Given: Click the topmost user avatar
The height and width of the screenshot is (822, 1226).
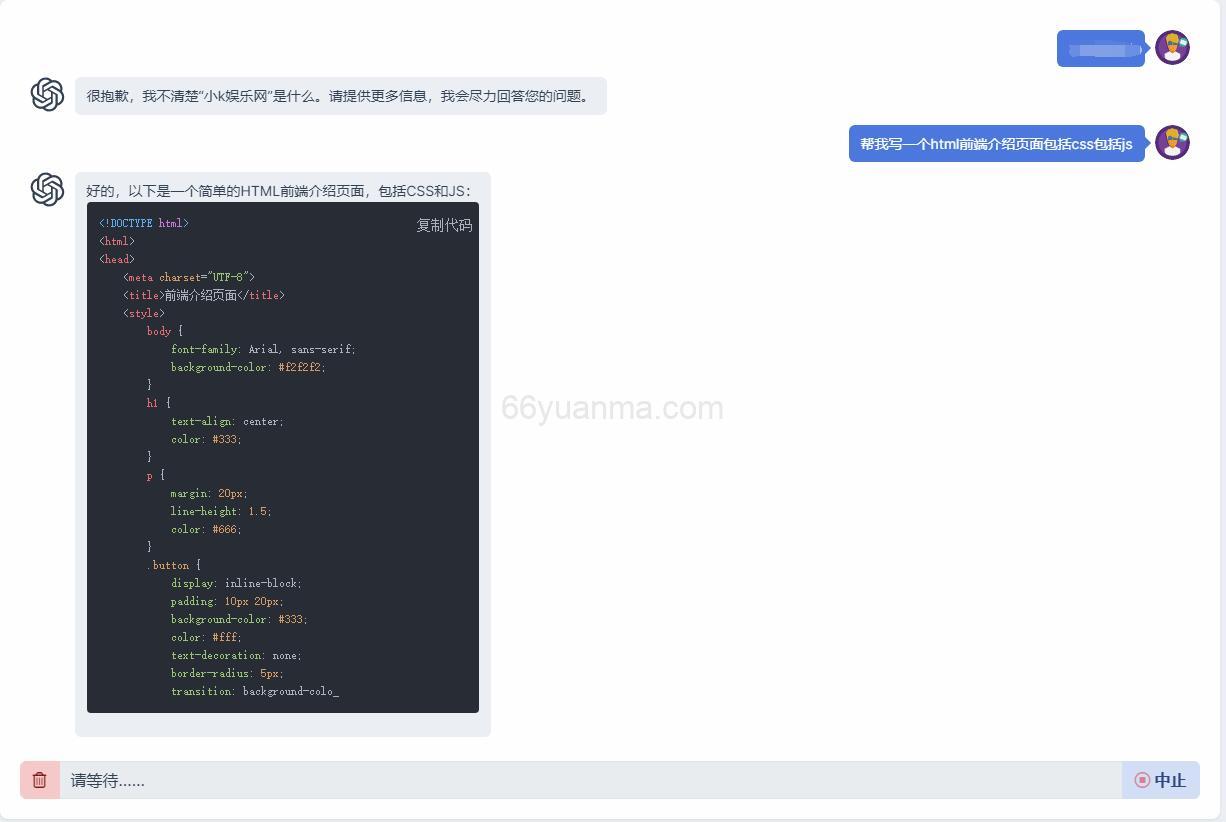Looking at the screenshot, I should 1172,47.
